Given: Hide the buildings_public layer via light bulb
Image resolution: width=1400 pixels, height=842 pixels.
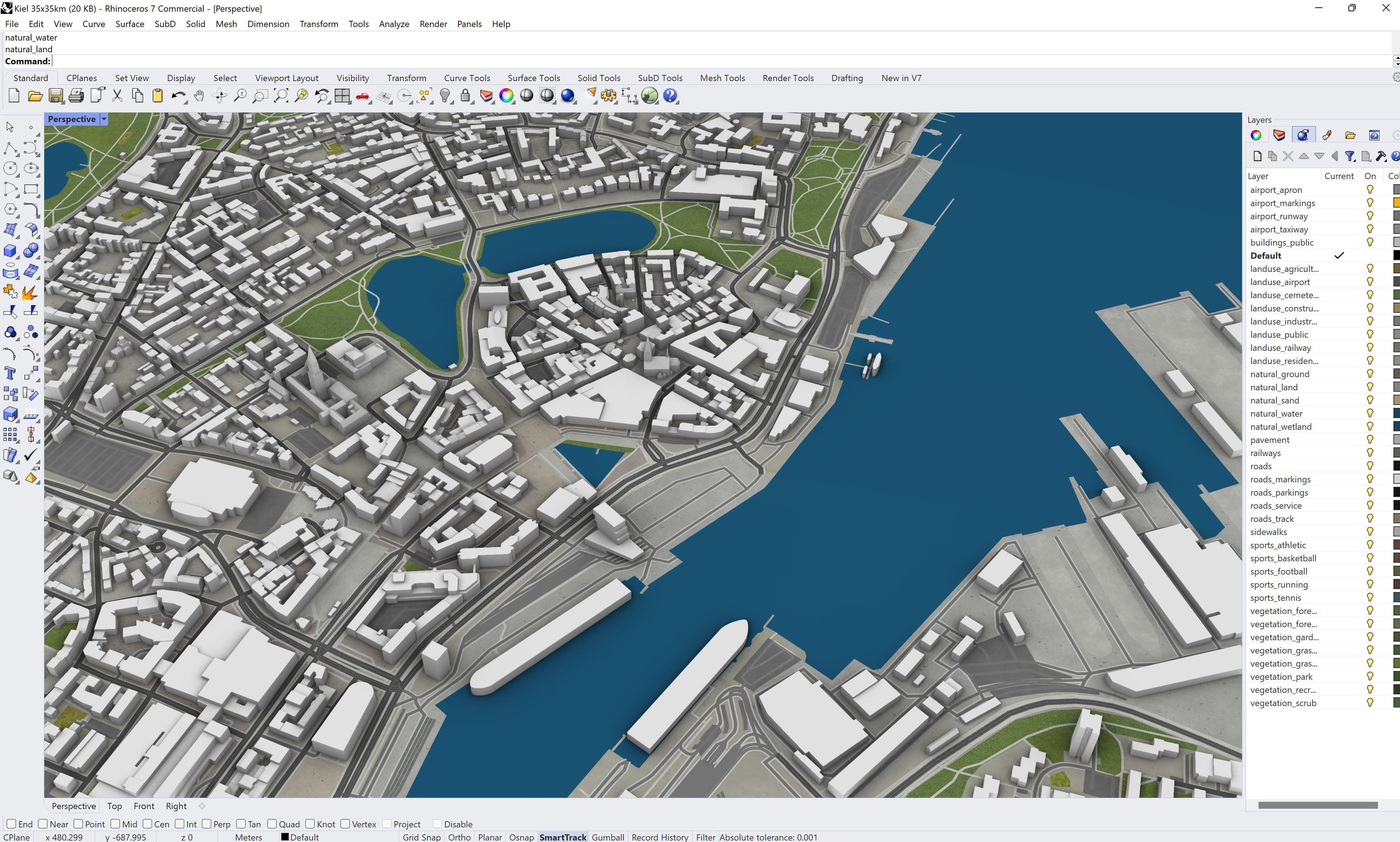Looking at the screenshot, I should tap(1370, 242).
